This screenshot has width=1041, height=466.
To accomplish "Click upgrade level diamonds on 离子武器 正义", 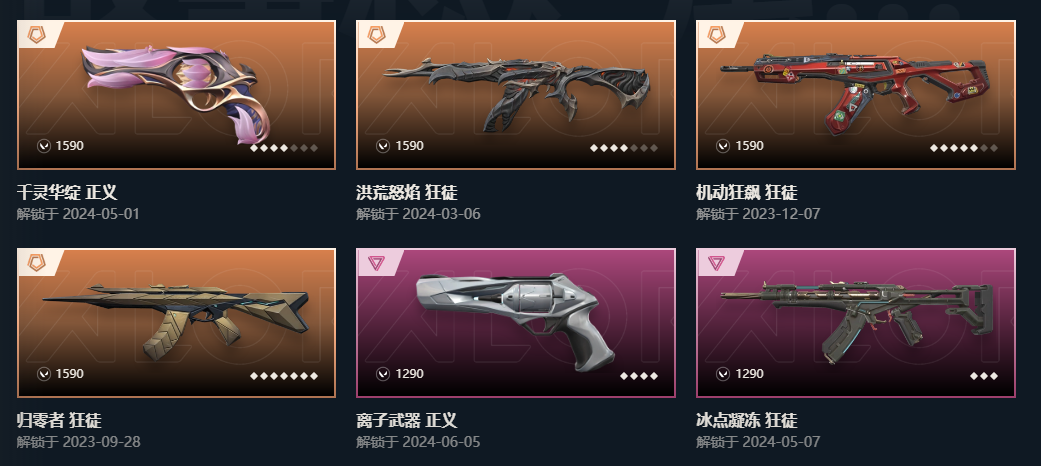I will pyautogui.click(x=639, y=376).
